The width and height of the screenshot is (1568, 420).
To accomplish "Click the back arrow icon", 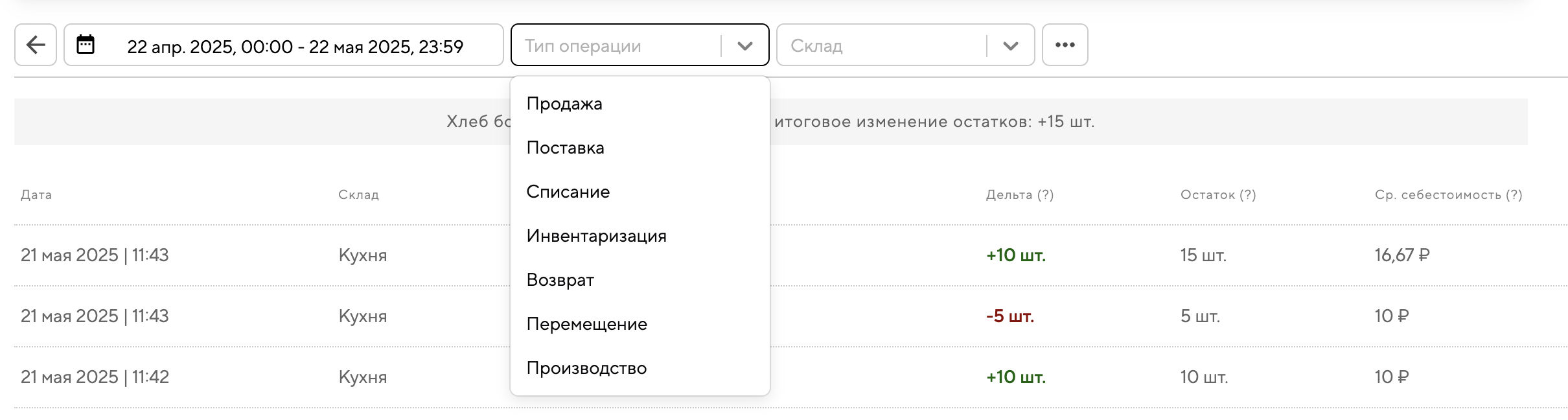I will (36, 45).
